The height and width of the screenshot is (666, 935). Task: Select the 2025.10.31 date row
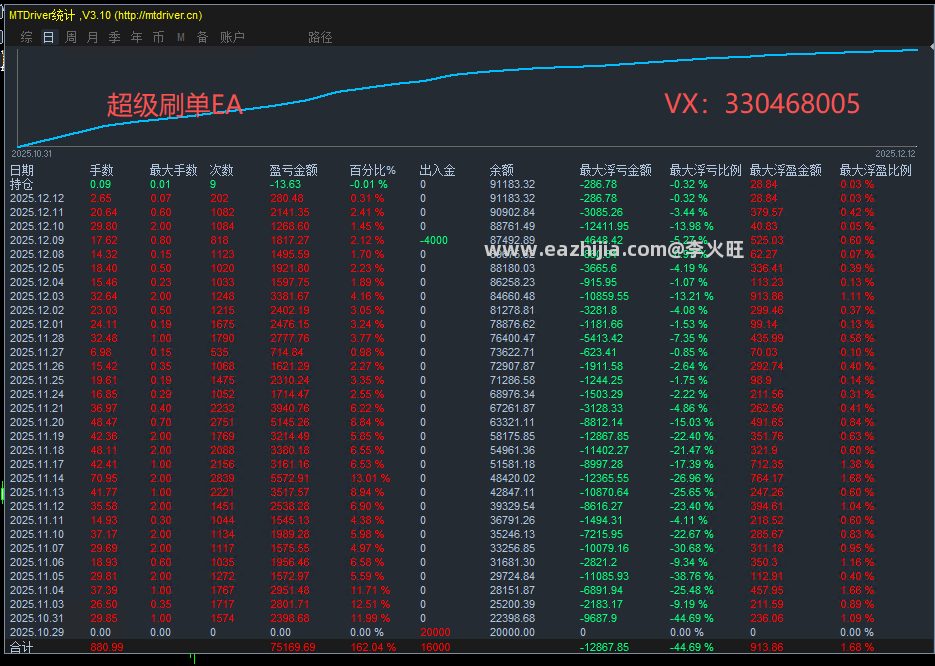tap(467, 618)
